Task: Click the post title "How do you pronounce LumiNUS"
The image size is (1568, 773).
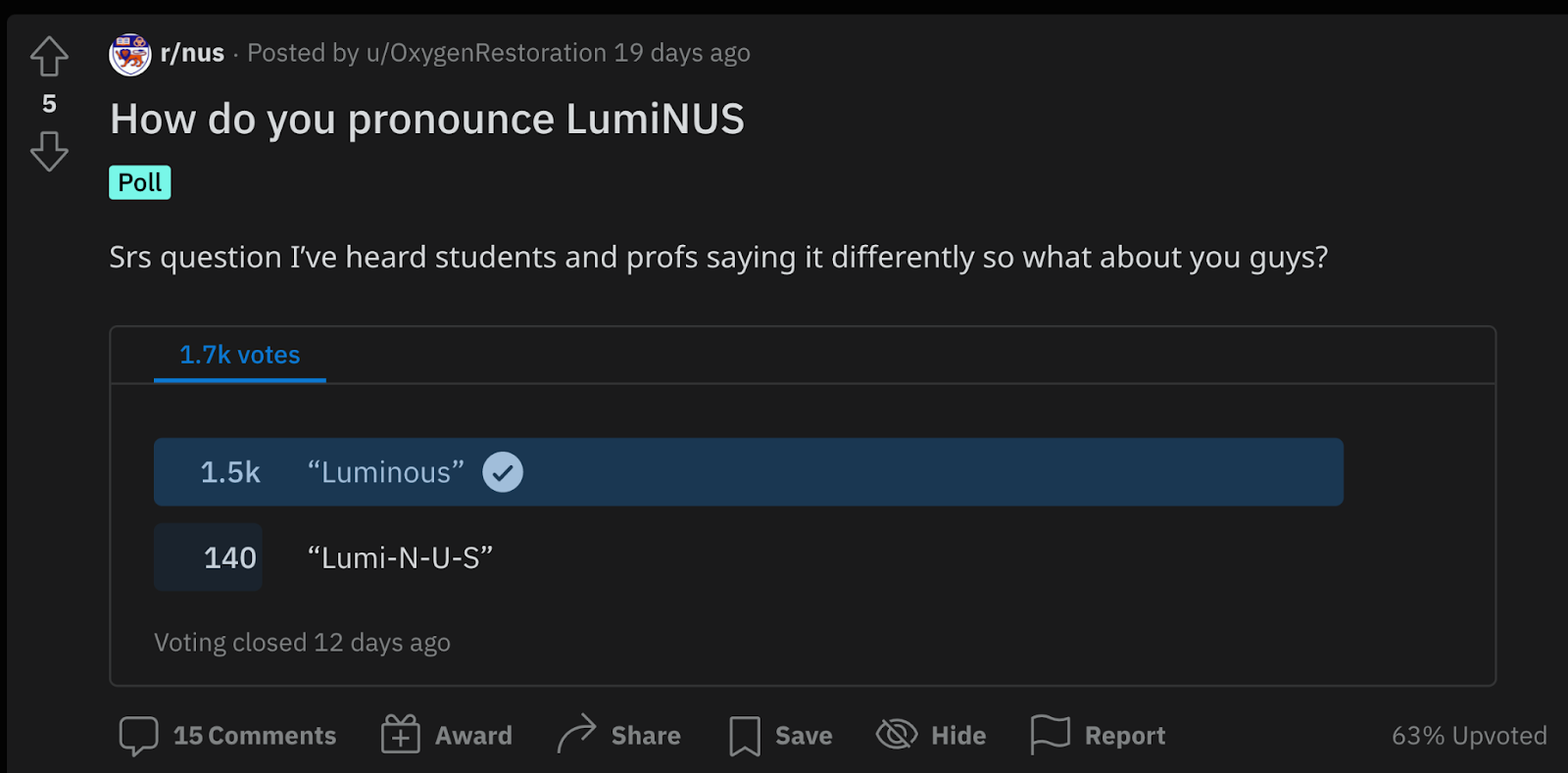Action: [x=427, y=120]
